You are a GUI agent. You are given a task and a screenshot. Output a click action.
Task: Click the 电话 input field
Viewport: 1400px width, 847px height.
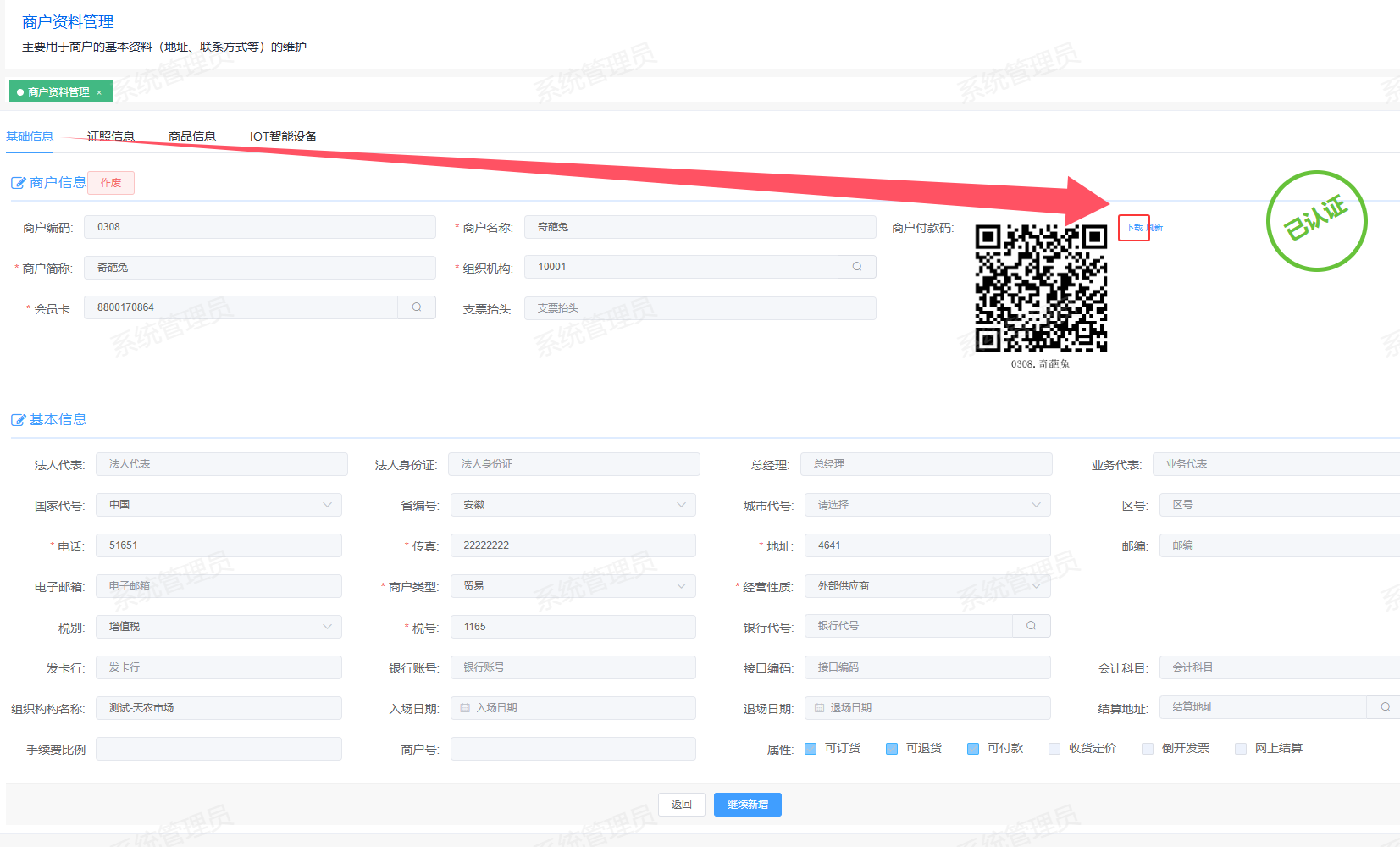click(x=219, y=545)
